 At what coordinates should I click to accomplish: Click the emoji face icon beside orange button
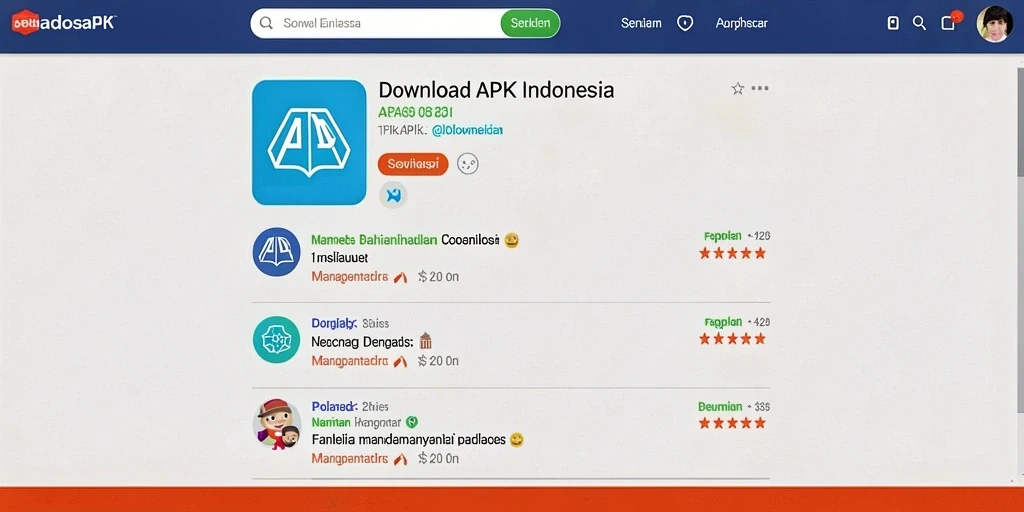tap(468, 164)
